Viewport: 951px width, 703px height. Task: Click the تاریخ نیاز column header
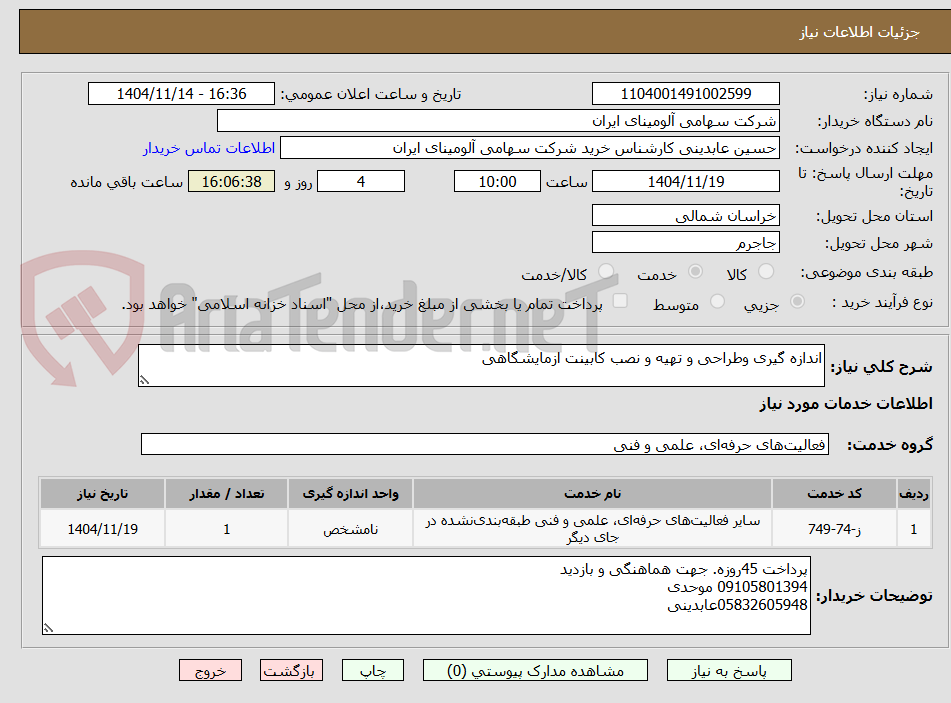102,494
